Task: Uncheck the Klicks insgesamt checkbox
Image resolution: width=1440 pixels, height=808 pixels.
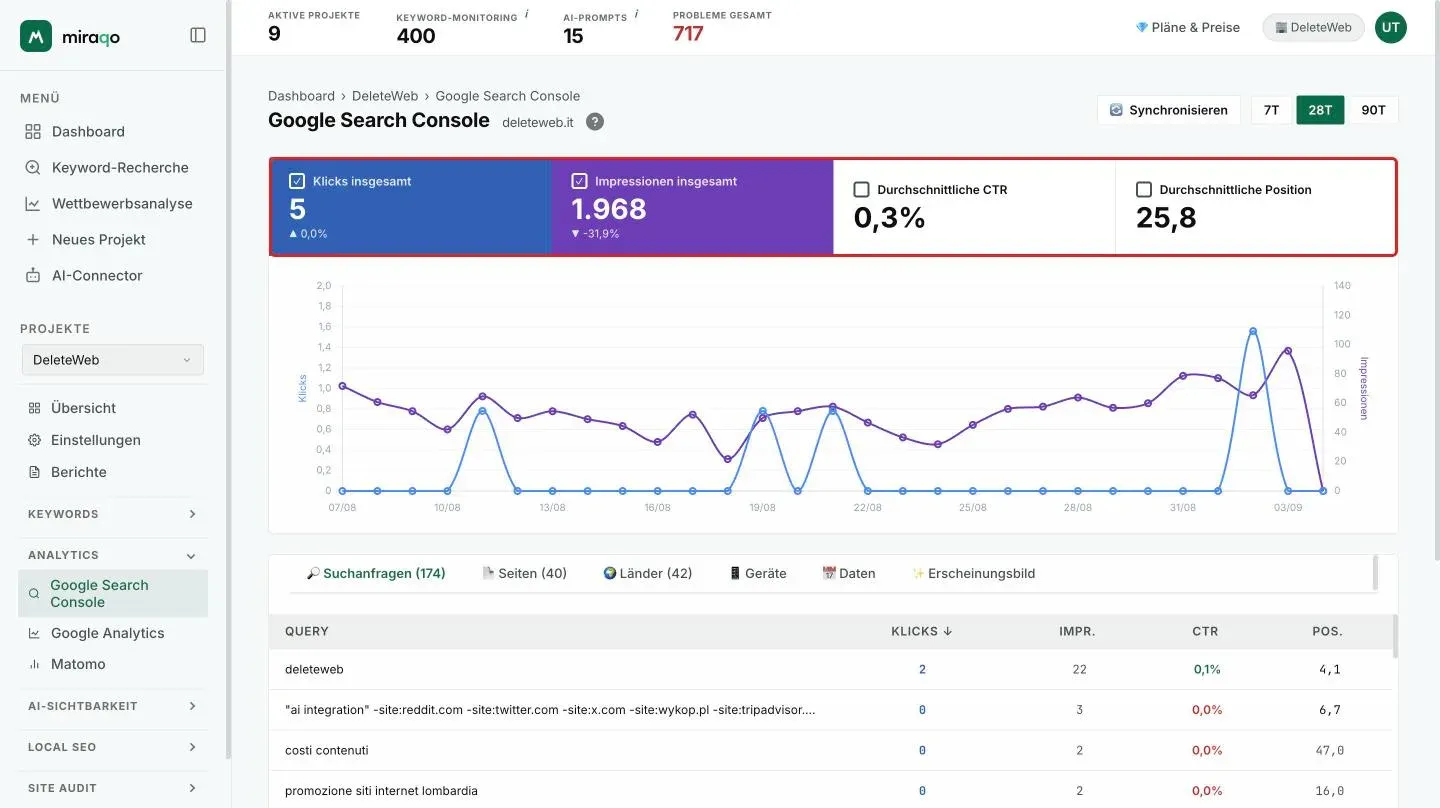Action: [x=296, y=182]
